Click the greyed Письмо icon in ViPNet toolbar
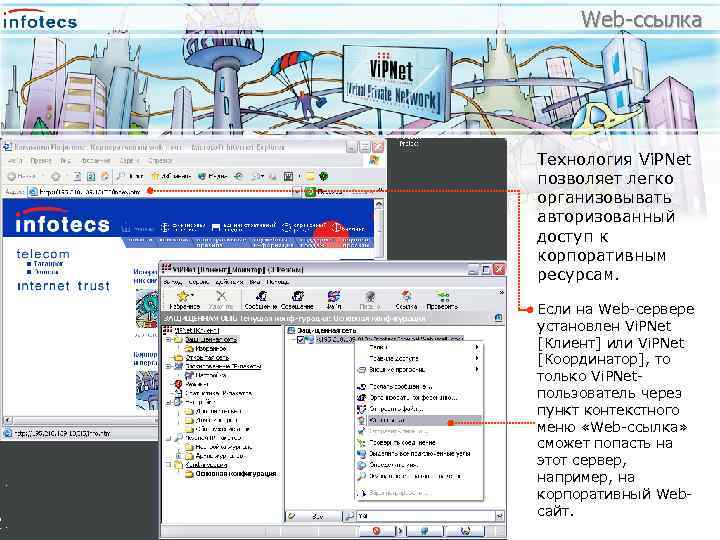 [370, 297]
